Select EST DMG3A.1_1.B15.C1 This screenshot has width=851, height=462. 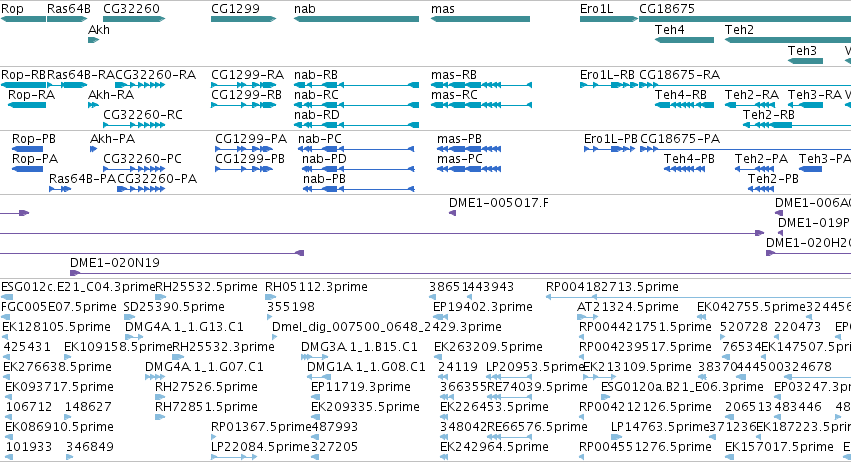pos(359,347)
